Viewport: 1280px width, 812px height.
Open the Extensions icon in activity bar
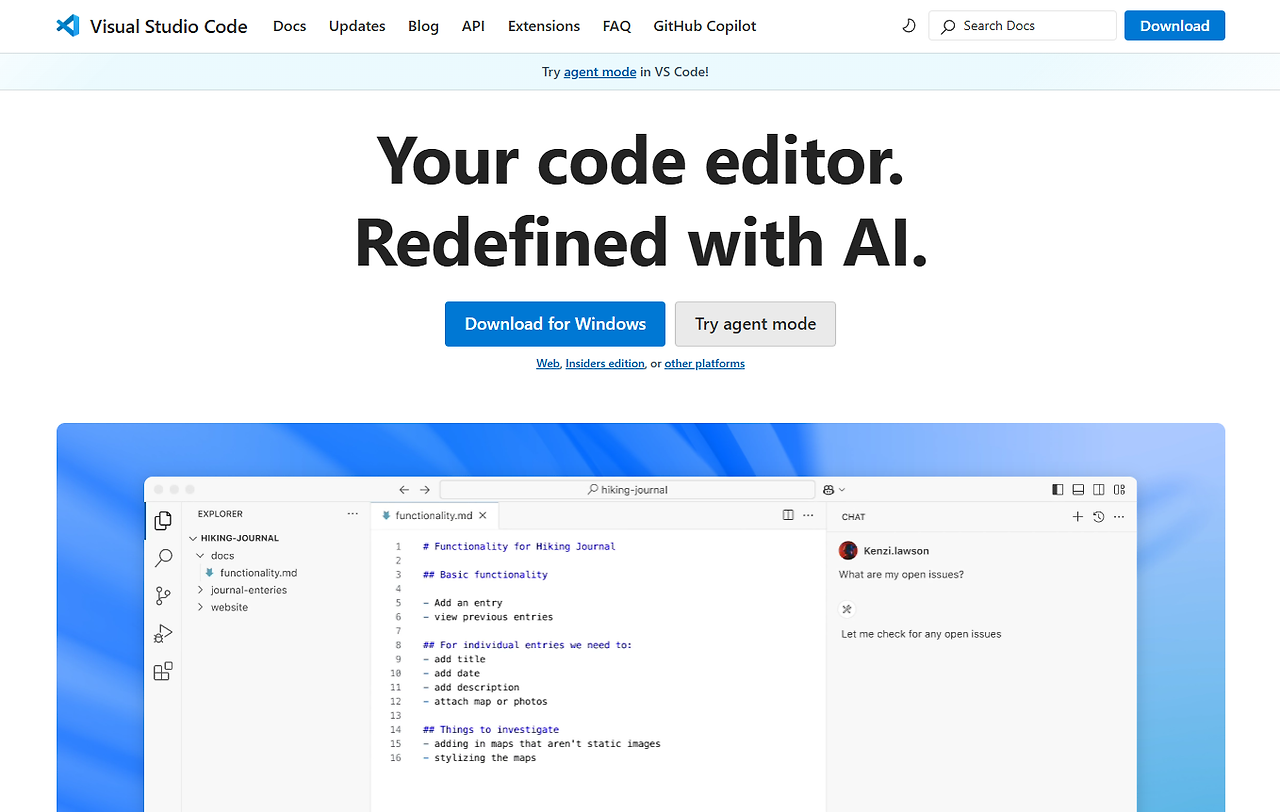(163, 672)
